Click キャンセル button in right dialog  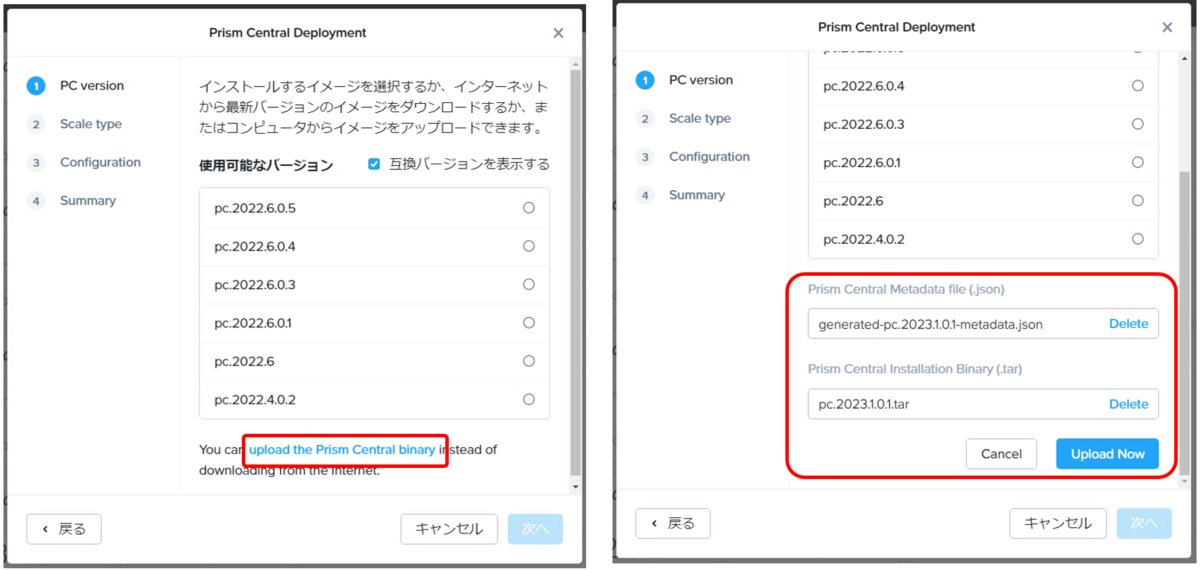click(x=1058, y=523)
